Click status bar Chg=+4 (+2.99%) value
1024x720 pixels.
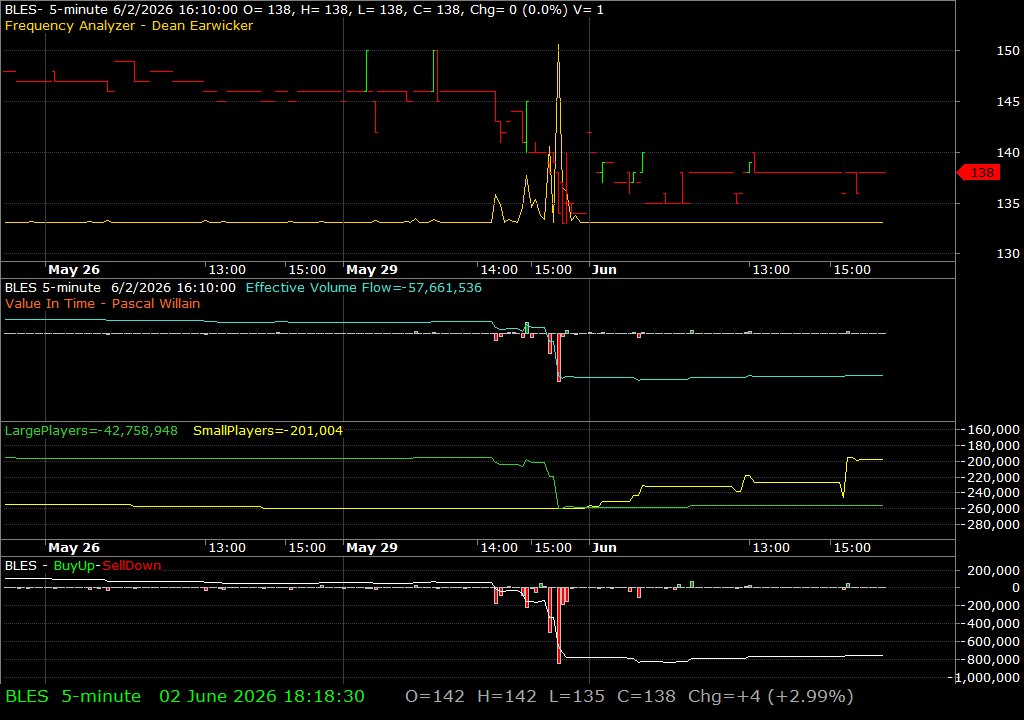point(771,696)
